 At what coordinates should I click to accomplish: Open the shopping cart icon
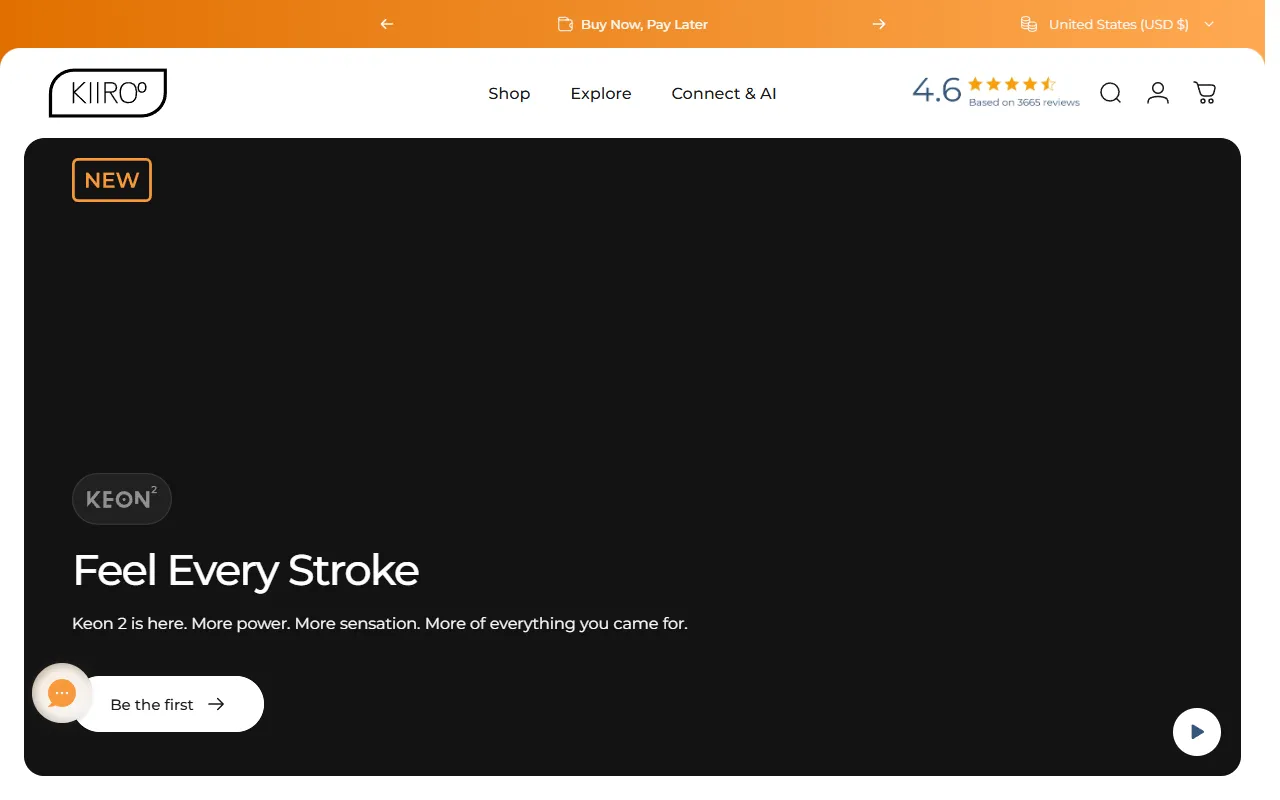point(1205,93)
